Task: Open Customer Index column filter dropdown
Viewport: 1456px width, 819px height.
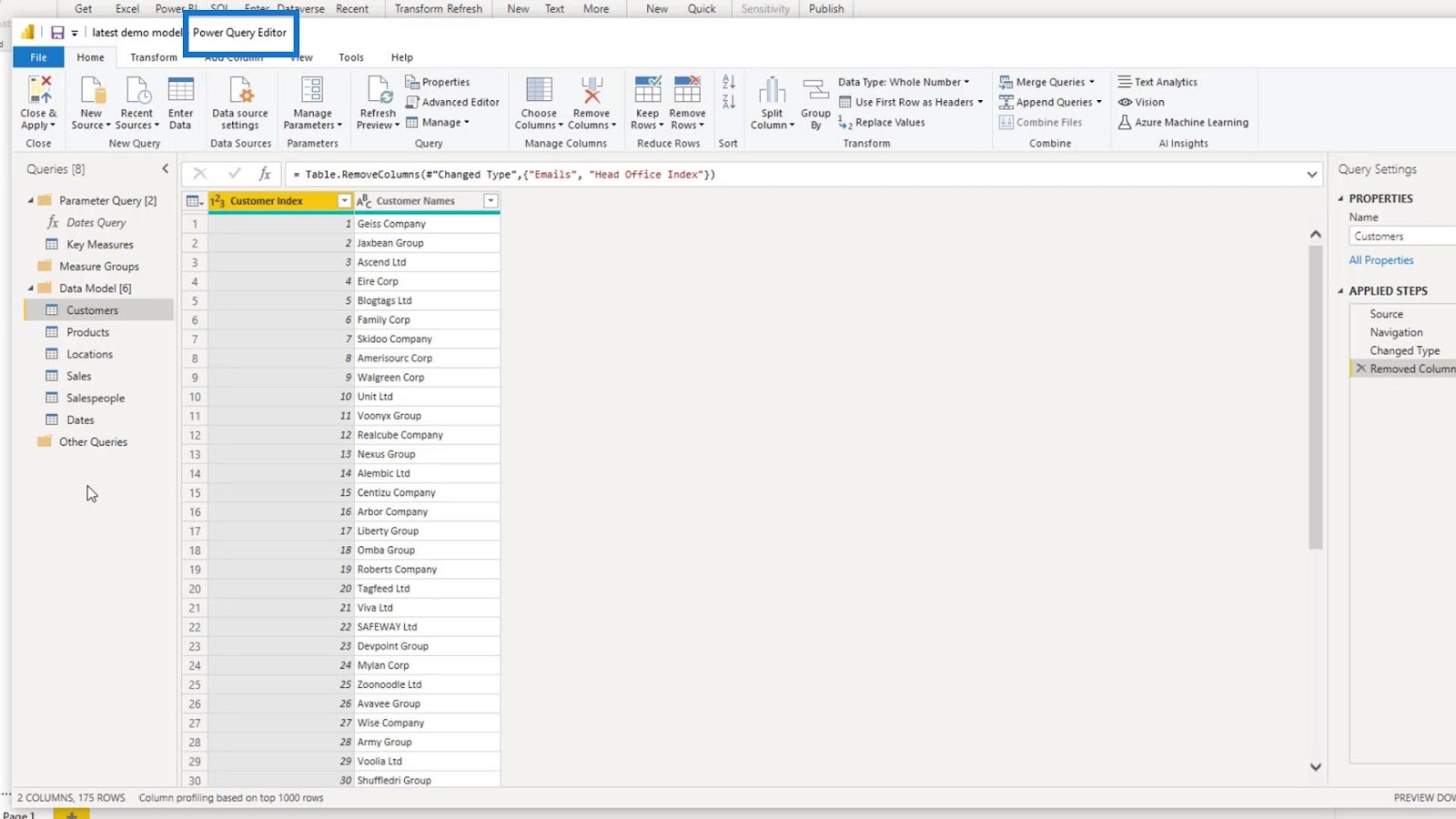Action: click(x=344, y=201)
